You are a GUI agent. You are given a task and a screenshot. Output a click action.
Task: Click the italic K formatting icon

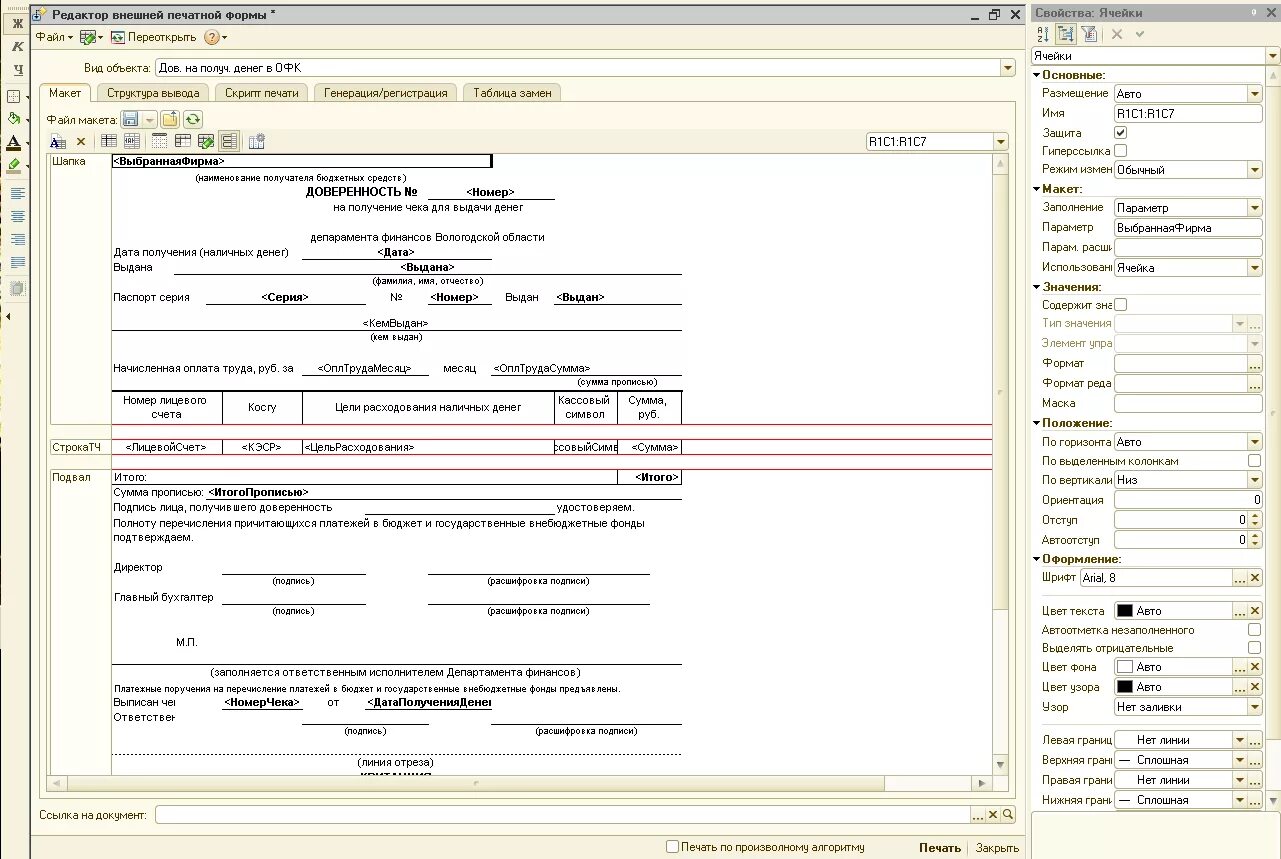click(x=17, y=46)
